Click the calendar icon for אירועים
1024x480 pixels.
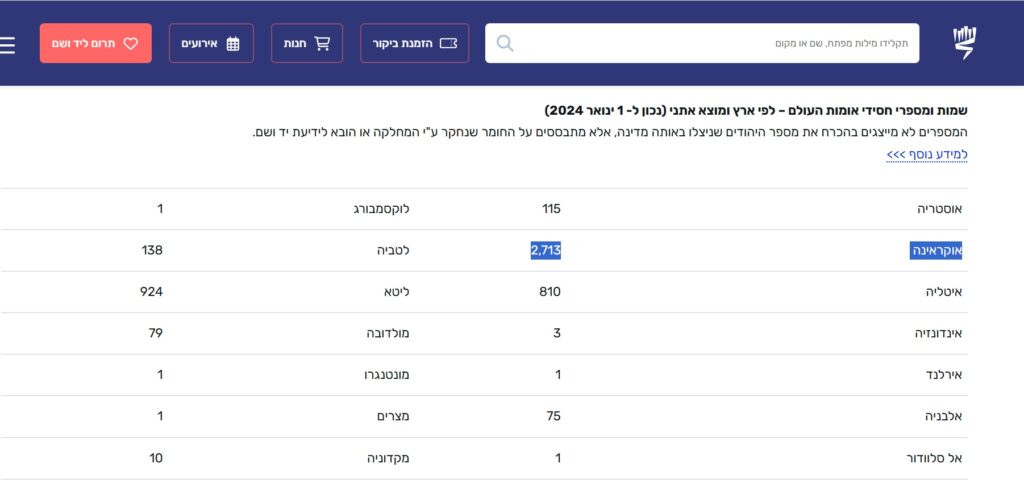(x=233, y=44)
